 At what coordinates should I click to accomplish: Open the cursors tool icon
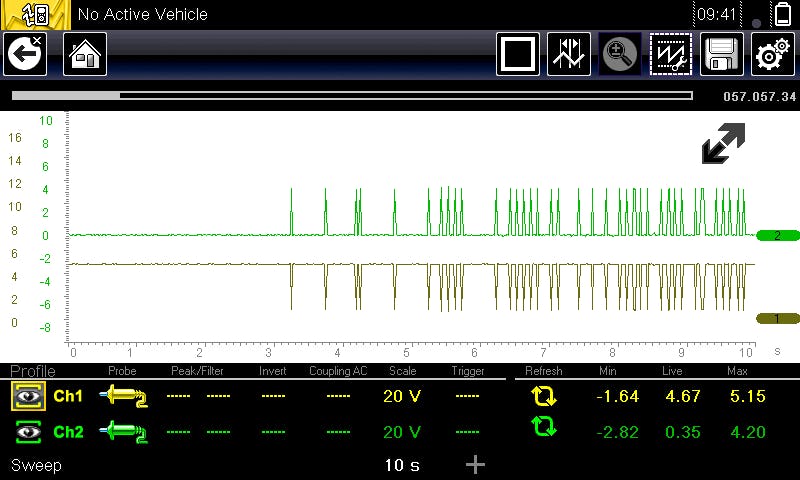coord(569,54)
